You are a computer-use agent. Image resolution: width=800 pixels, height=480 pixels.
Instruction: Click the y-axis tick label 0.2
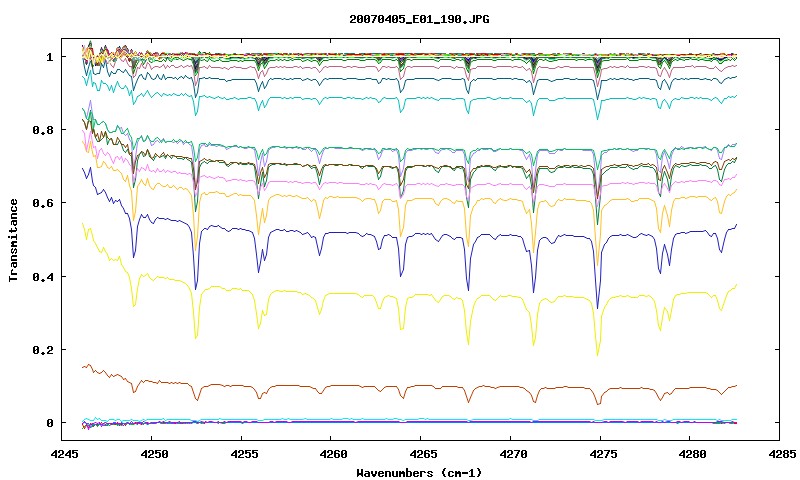click(43, 350)
